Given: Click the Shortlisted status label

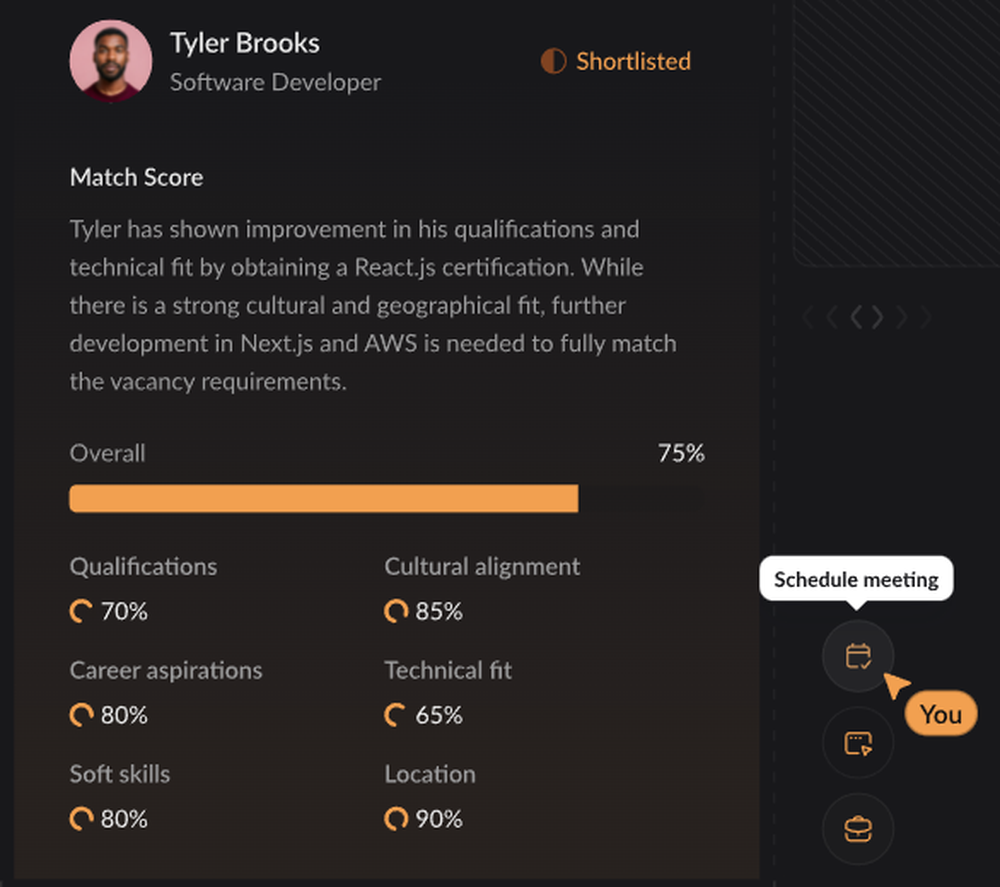Looking at the screenshot, I should pyautogui.click(x=633, y=62).
